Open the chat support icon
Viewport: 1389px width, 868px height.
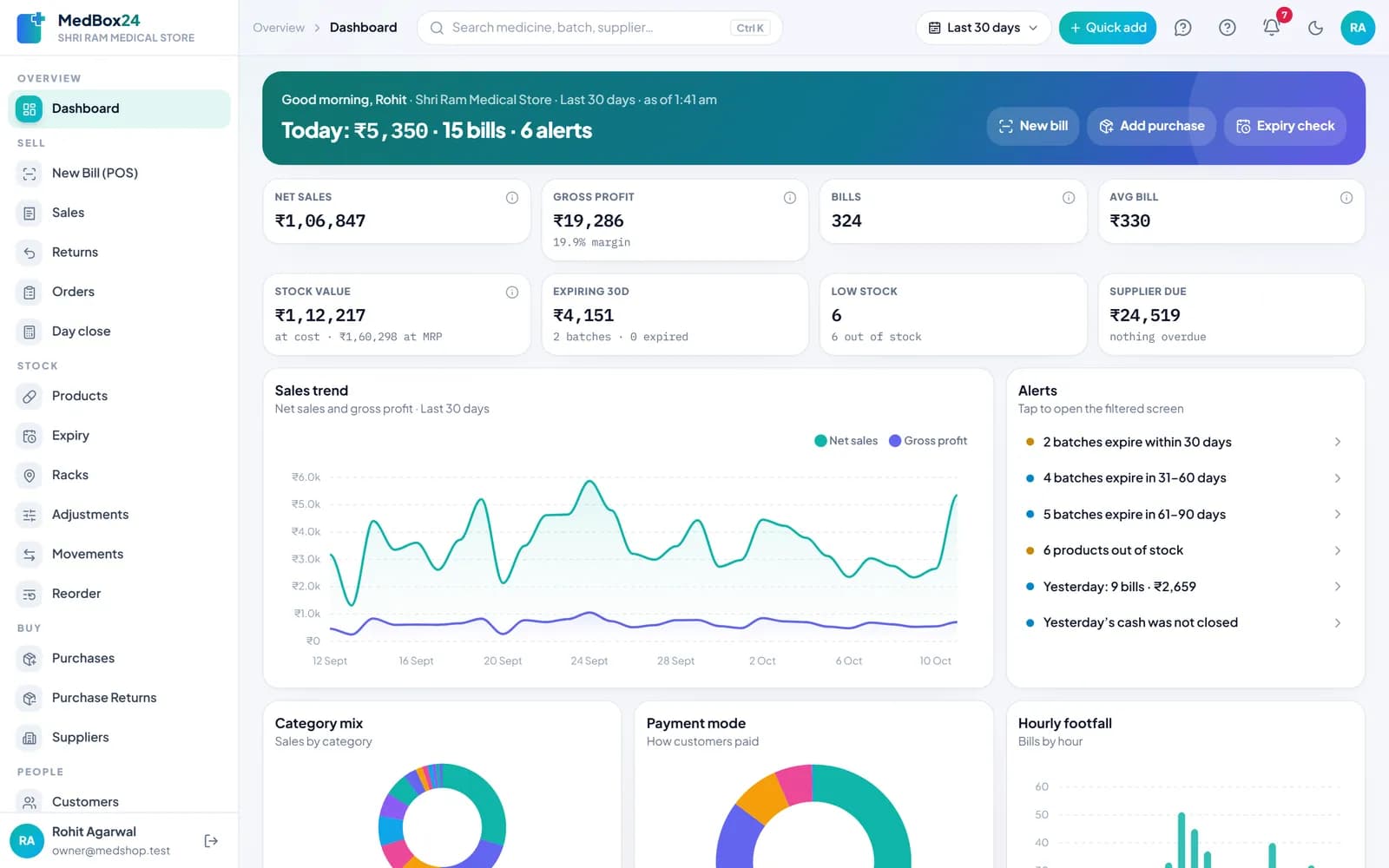click(1182, 28)
